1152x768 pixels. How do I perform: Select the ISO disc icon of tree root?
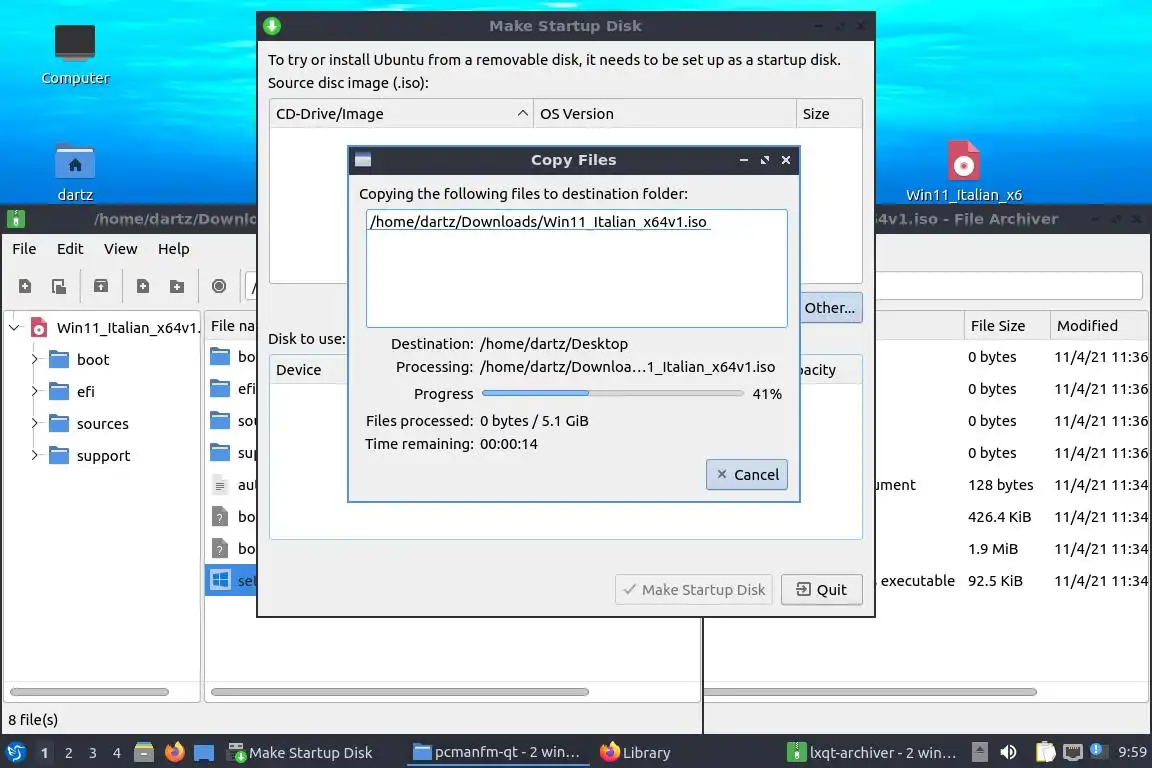coord(39,327)
